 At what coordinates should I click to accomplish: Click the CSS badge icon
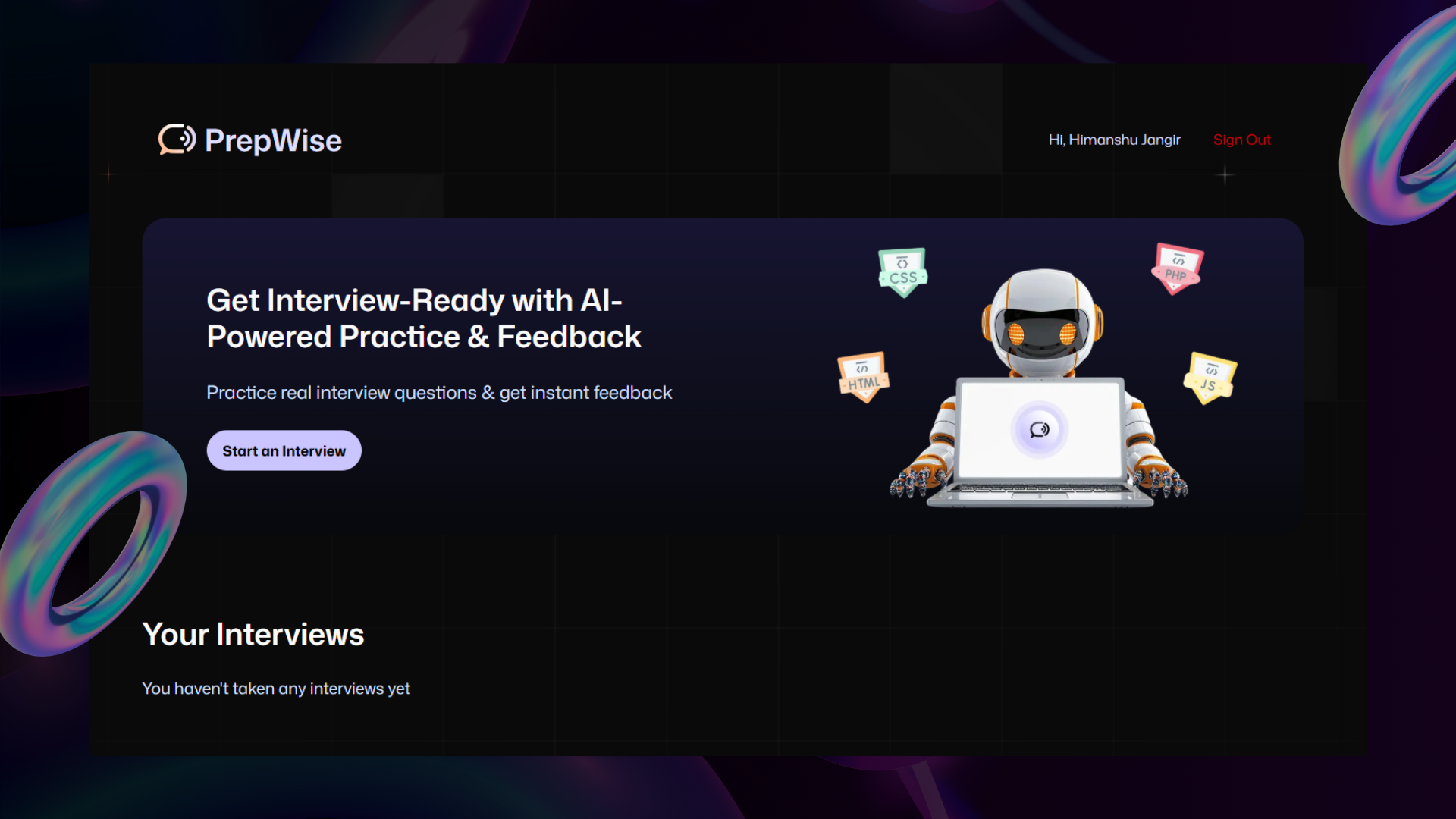[x=902, y=272]
